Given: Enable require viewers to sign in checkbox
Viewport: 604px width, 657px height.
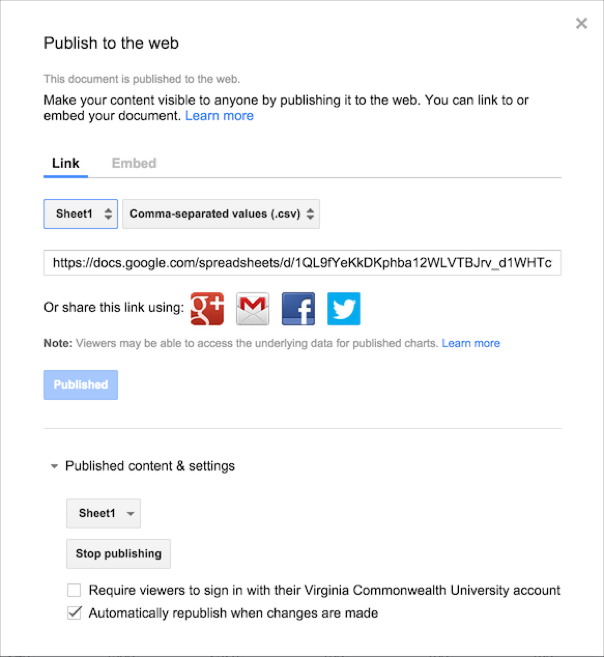Looking at the screenshot, I should click(x=74, y=590).
